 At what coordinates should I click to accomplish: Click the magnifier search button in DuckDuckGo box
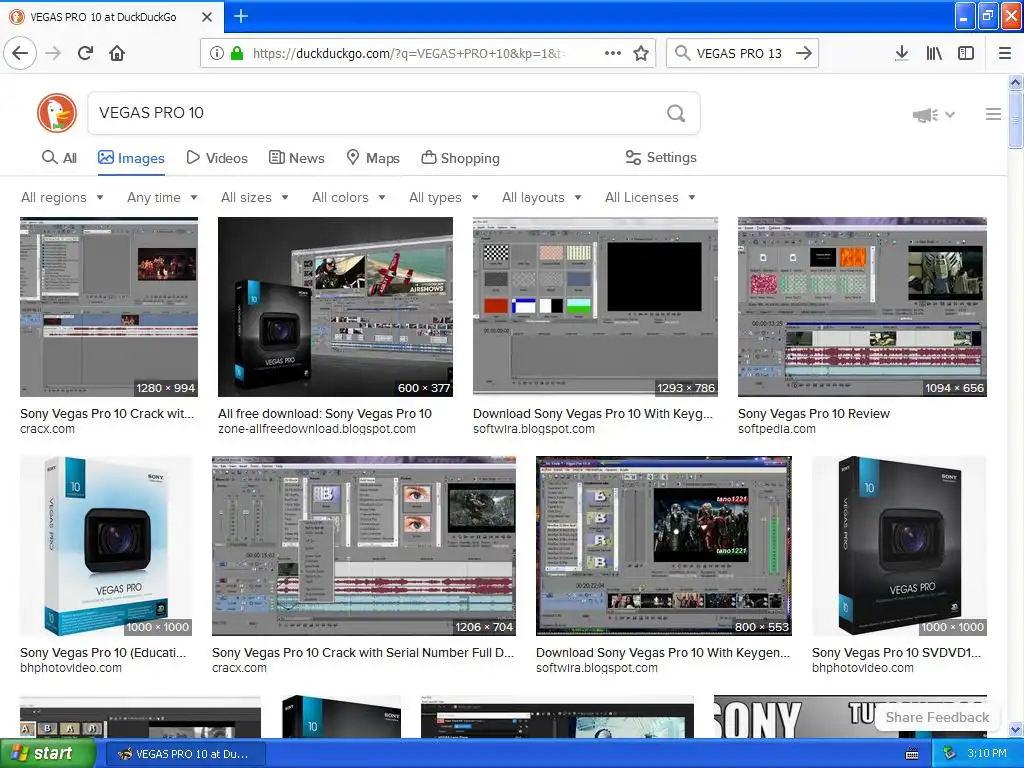point(676,113)
